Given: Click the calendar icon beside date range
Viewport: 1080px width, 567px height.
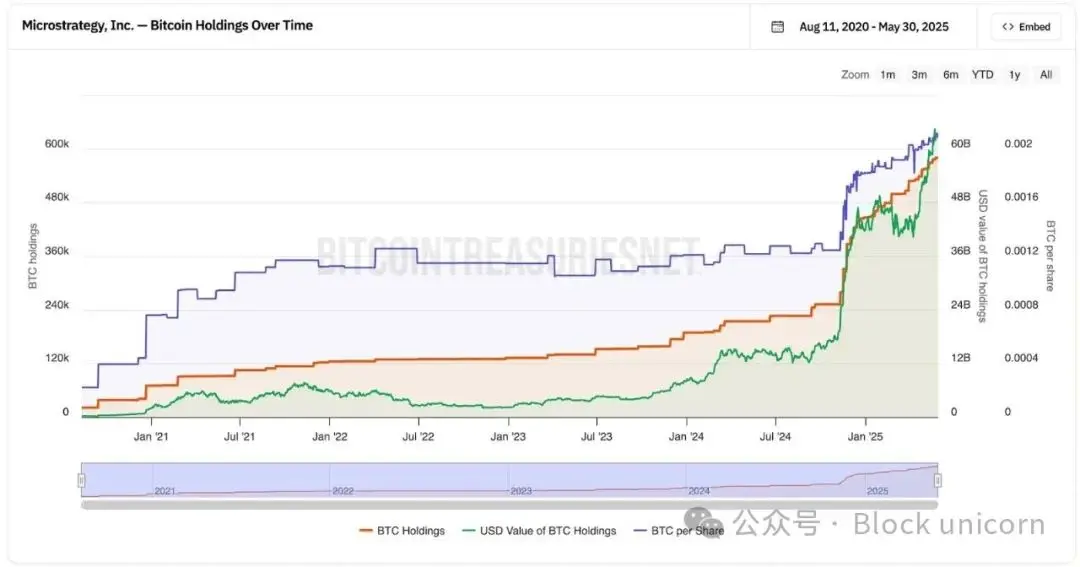Looking at the screenshot, I should pos(778,27).
